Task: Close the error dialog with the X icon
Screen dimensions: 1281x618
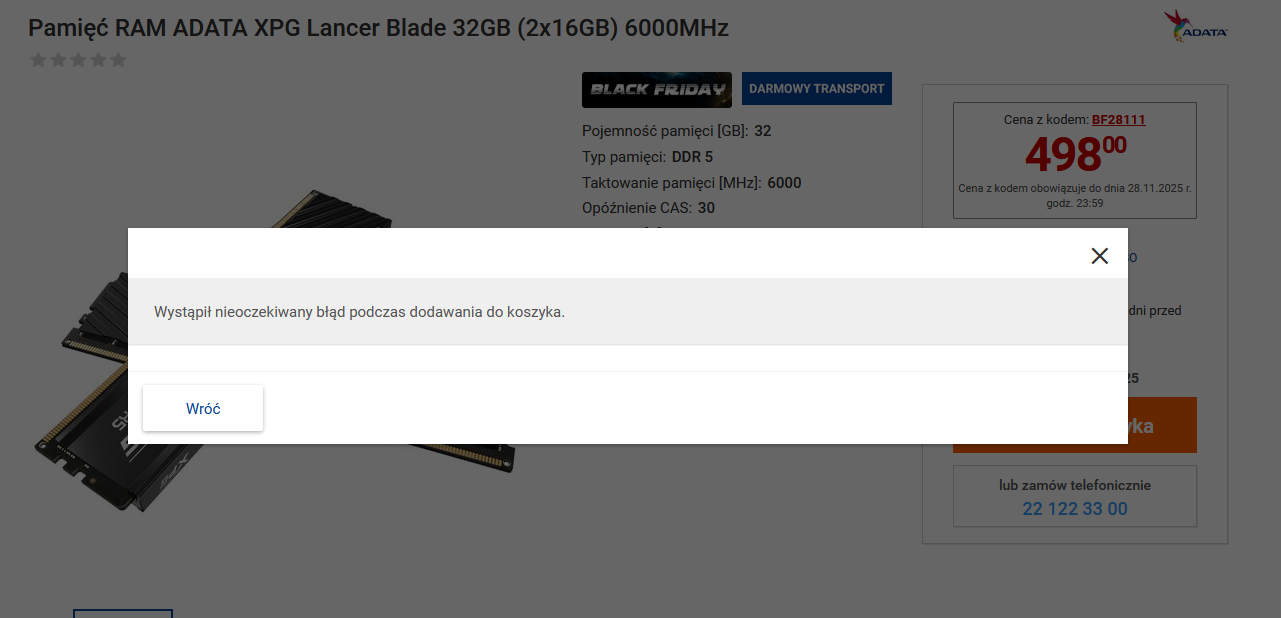Action: (1100, 256)
